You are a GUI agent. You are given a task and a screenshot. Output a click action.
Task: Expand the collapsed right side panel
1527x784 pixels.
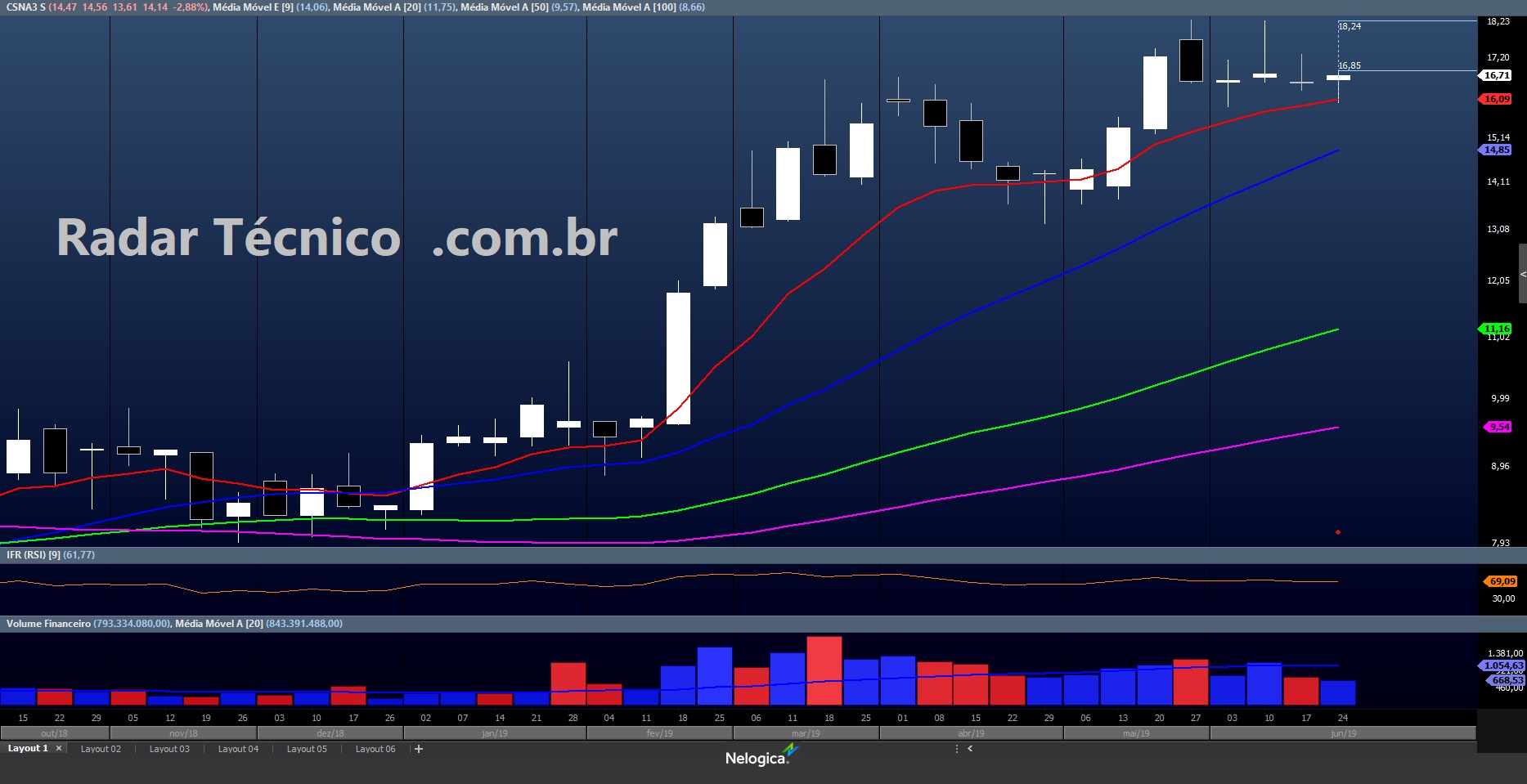[x=1522, y=274]
